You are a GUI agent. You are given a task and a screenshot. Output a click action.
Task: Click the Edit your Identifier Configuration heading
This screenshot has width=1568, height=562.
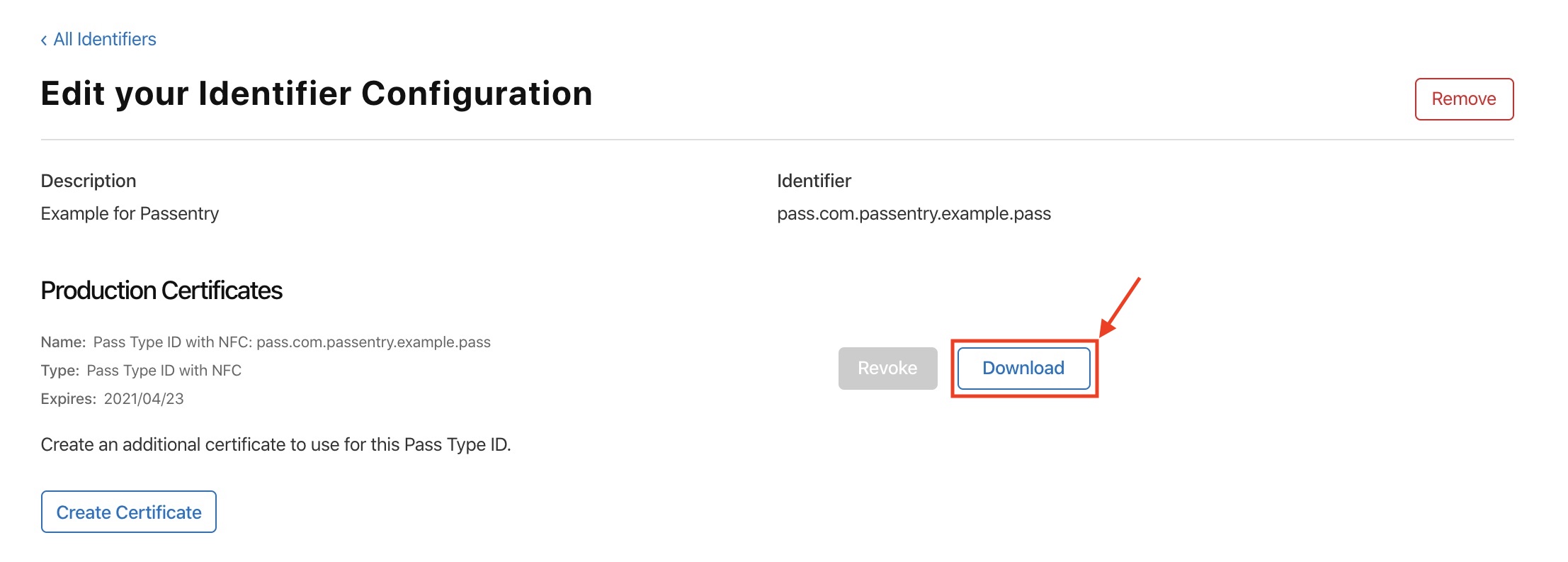[317, 94]
